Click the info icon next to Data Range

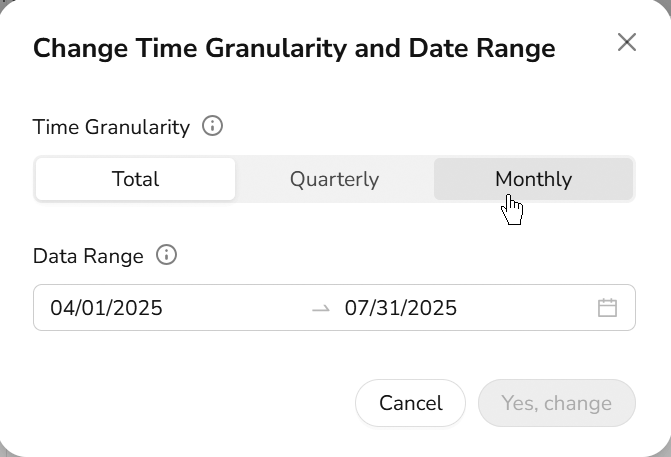(x=167, y=255)
